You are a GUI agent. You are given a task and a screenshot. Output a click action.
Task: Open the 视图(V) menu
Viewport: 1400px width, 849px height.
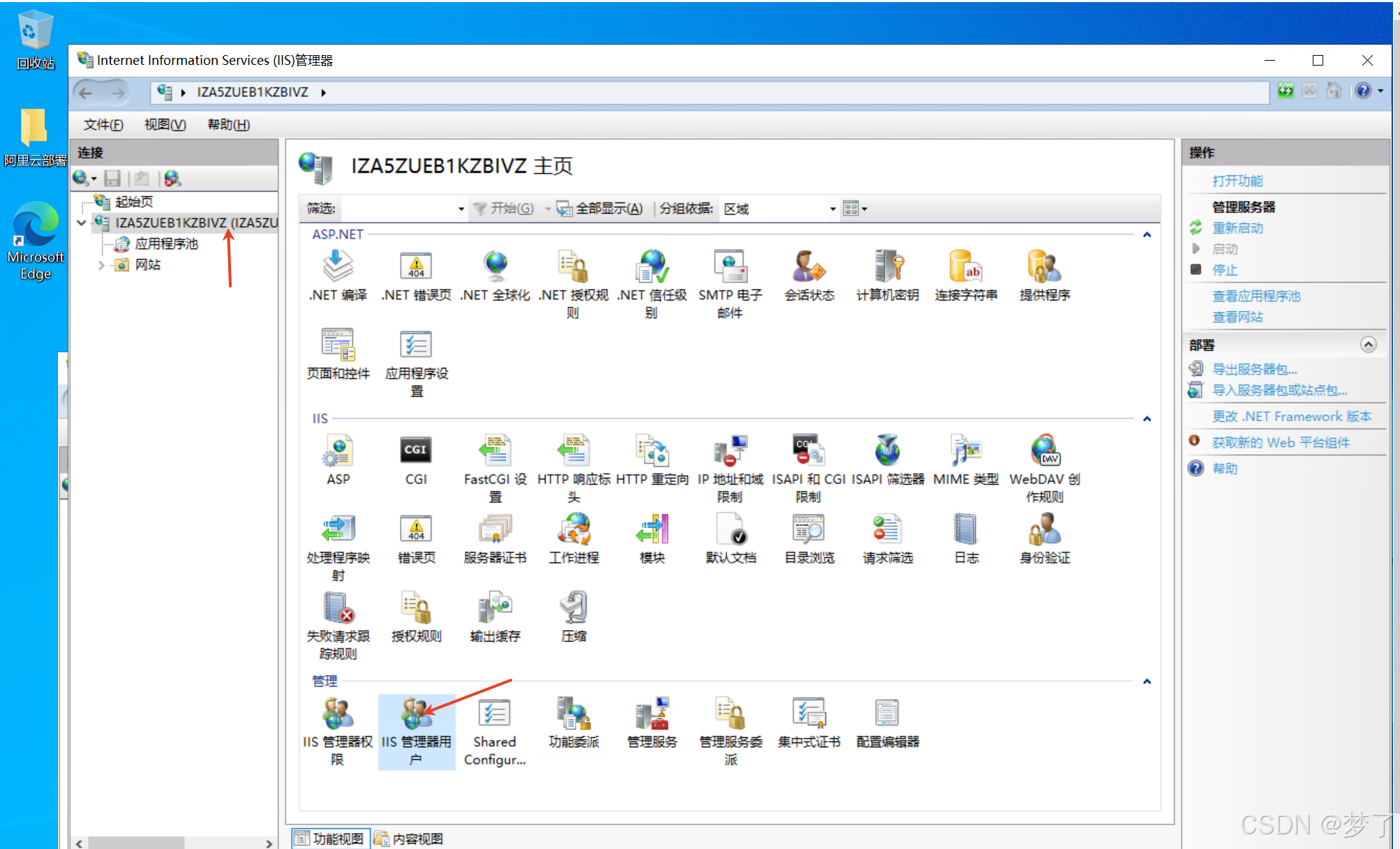point(165,125)
